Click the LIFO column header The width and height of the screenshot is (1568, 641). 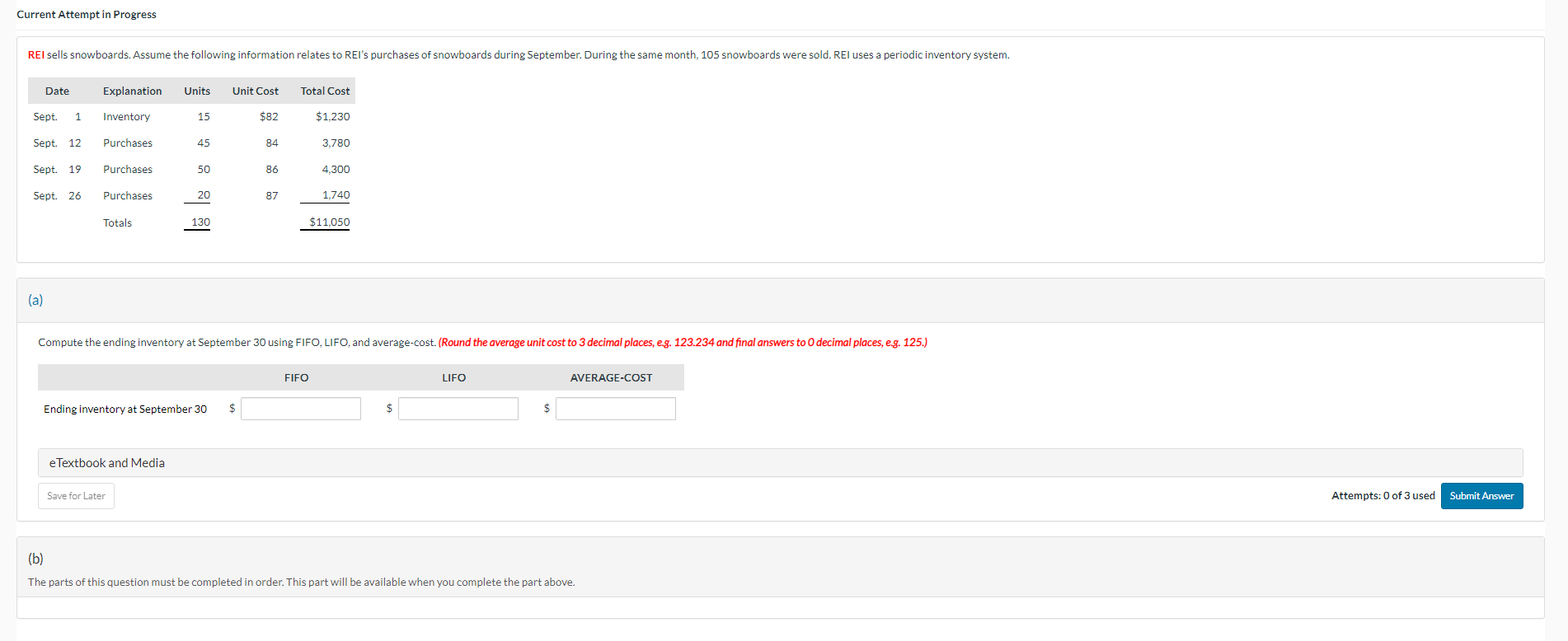[454, 378]
